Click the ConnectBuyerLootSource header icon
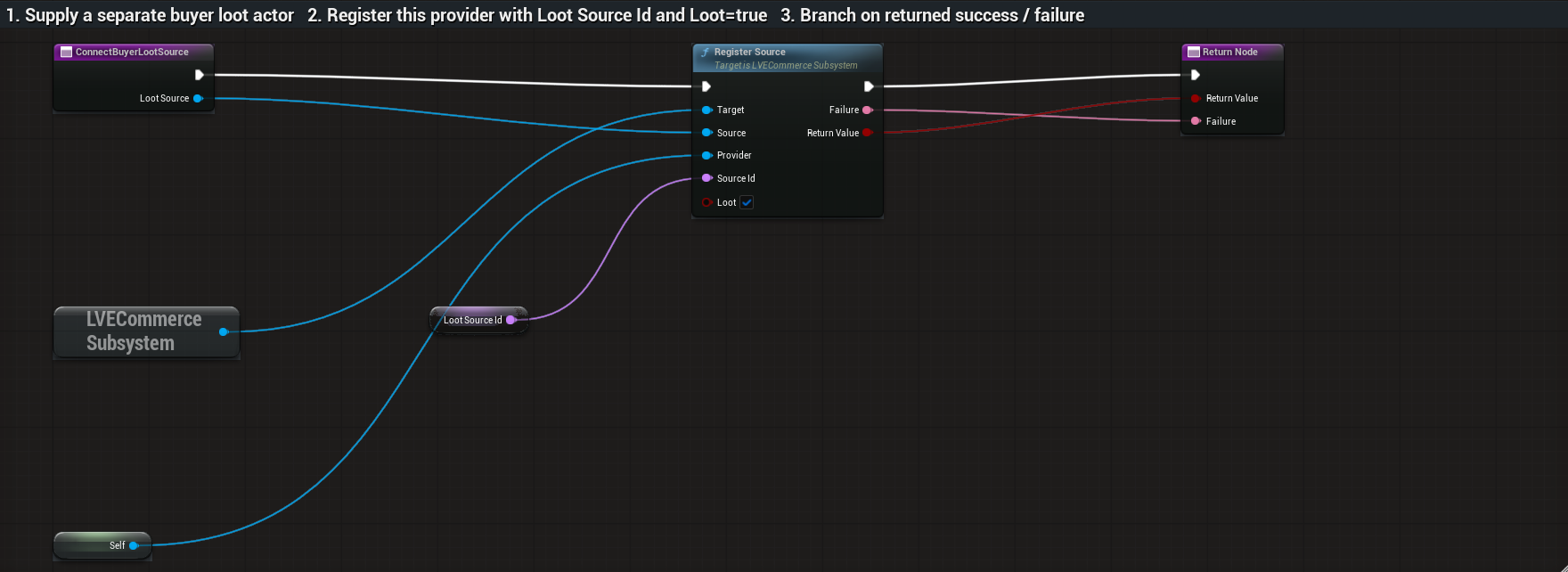Screen dimensions: 1568x572 point(66,52)
